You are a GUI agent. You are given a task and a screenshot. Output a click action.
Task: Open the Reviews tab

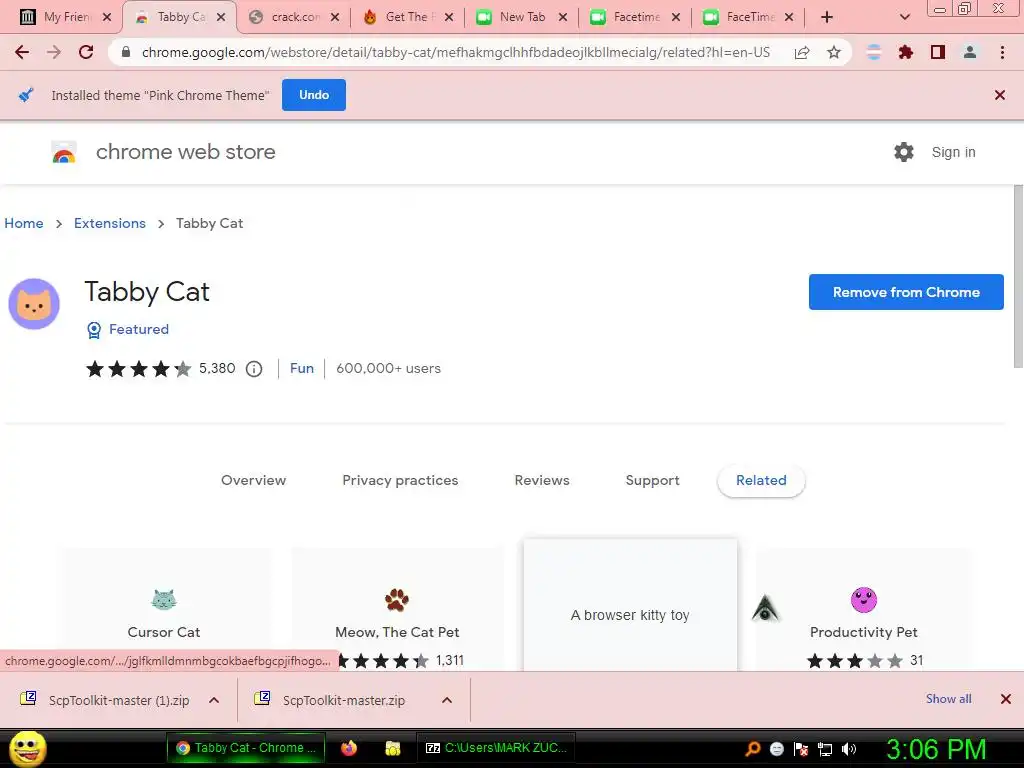(x=542, y=481)
